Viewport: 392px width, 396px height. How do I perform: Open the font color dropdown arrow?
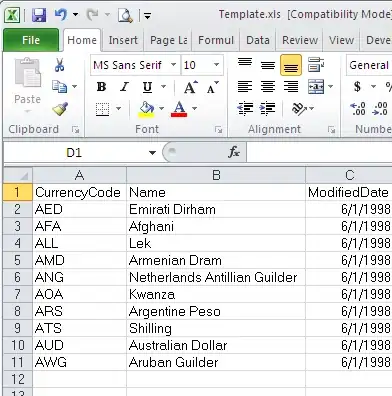pos(194,109)
